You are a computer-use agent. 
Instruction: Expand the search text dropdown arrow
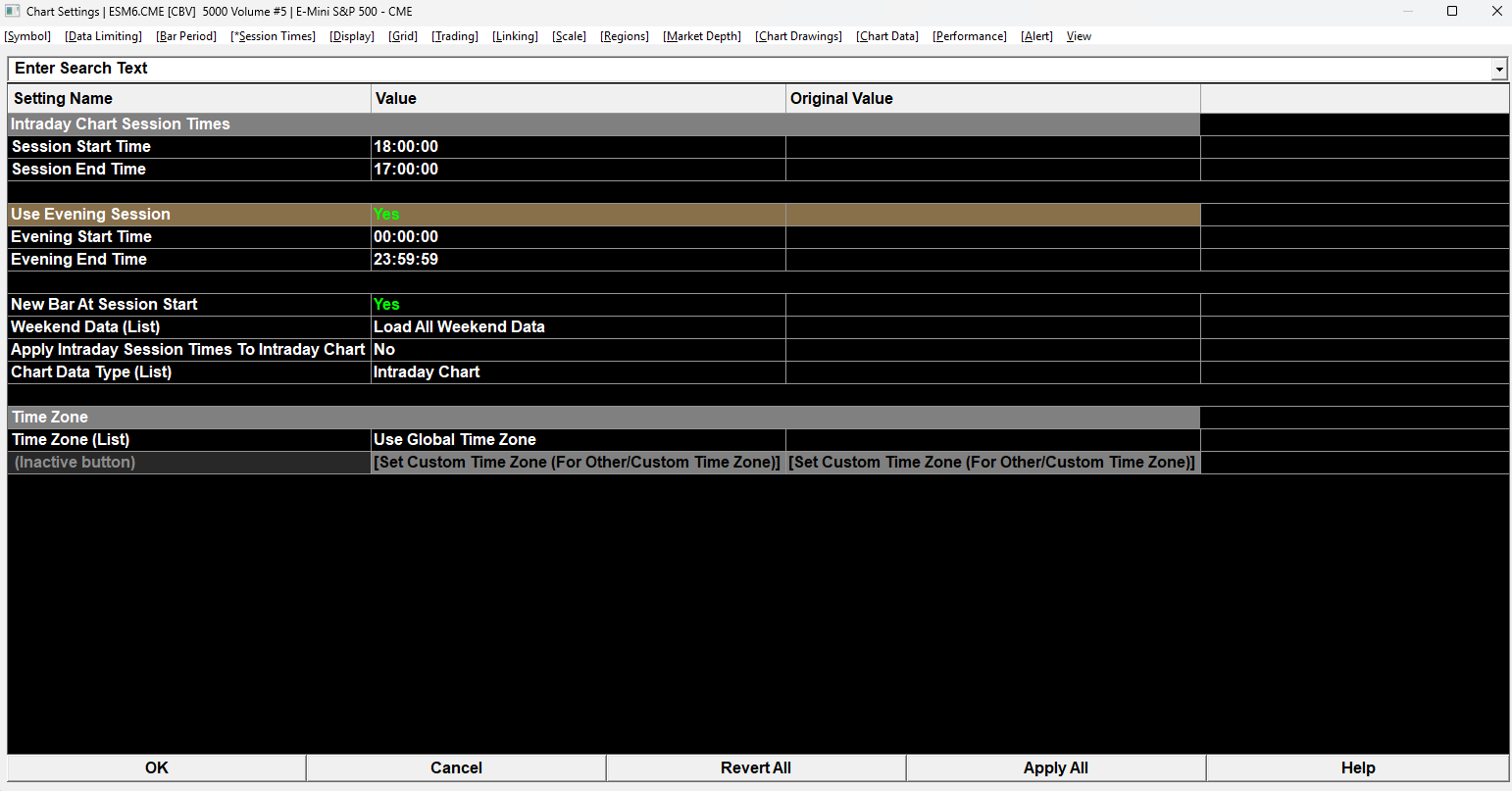click(1499, 70)
